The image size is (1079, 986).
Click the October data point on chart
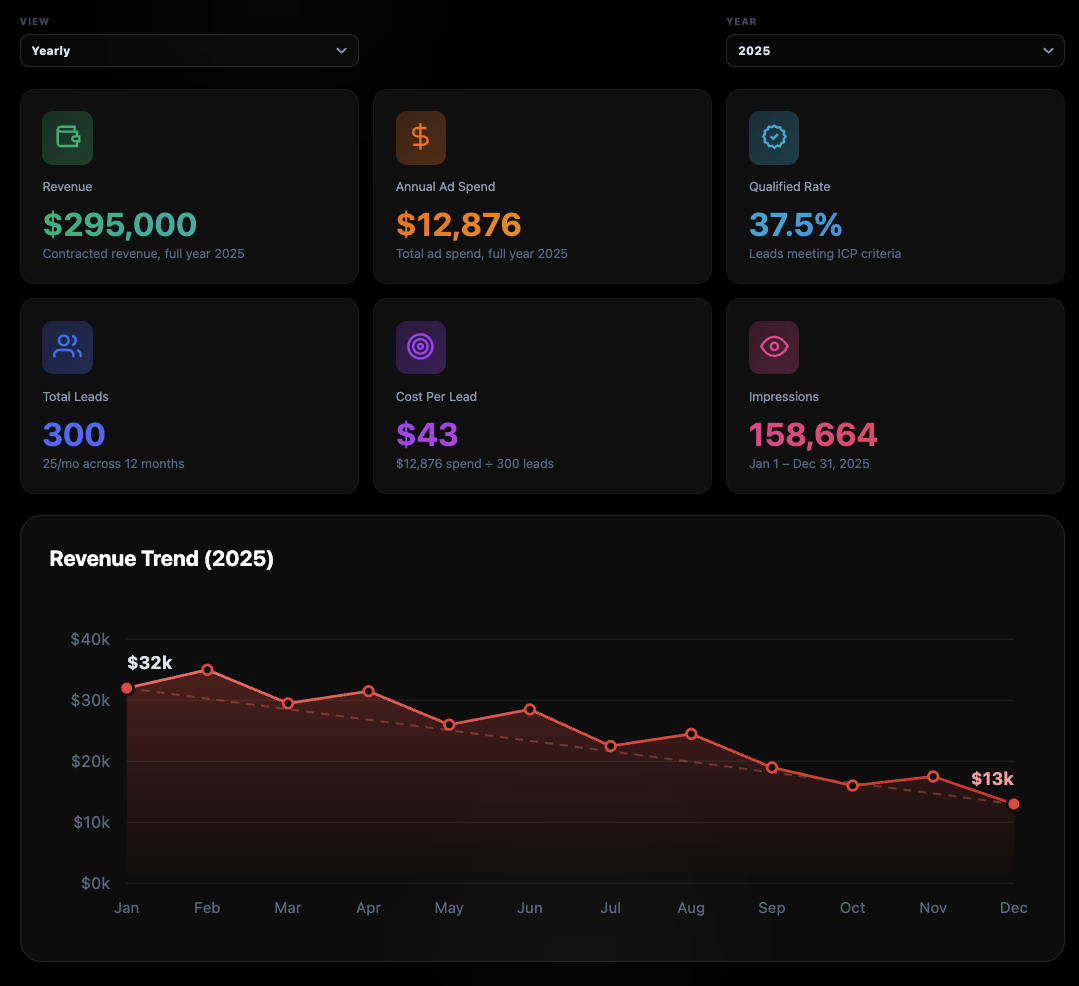[852, 786]
